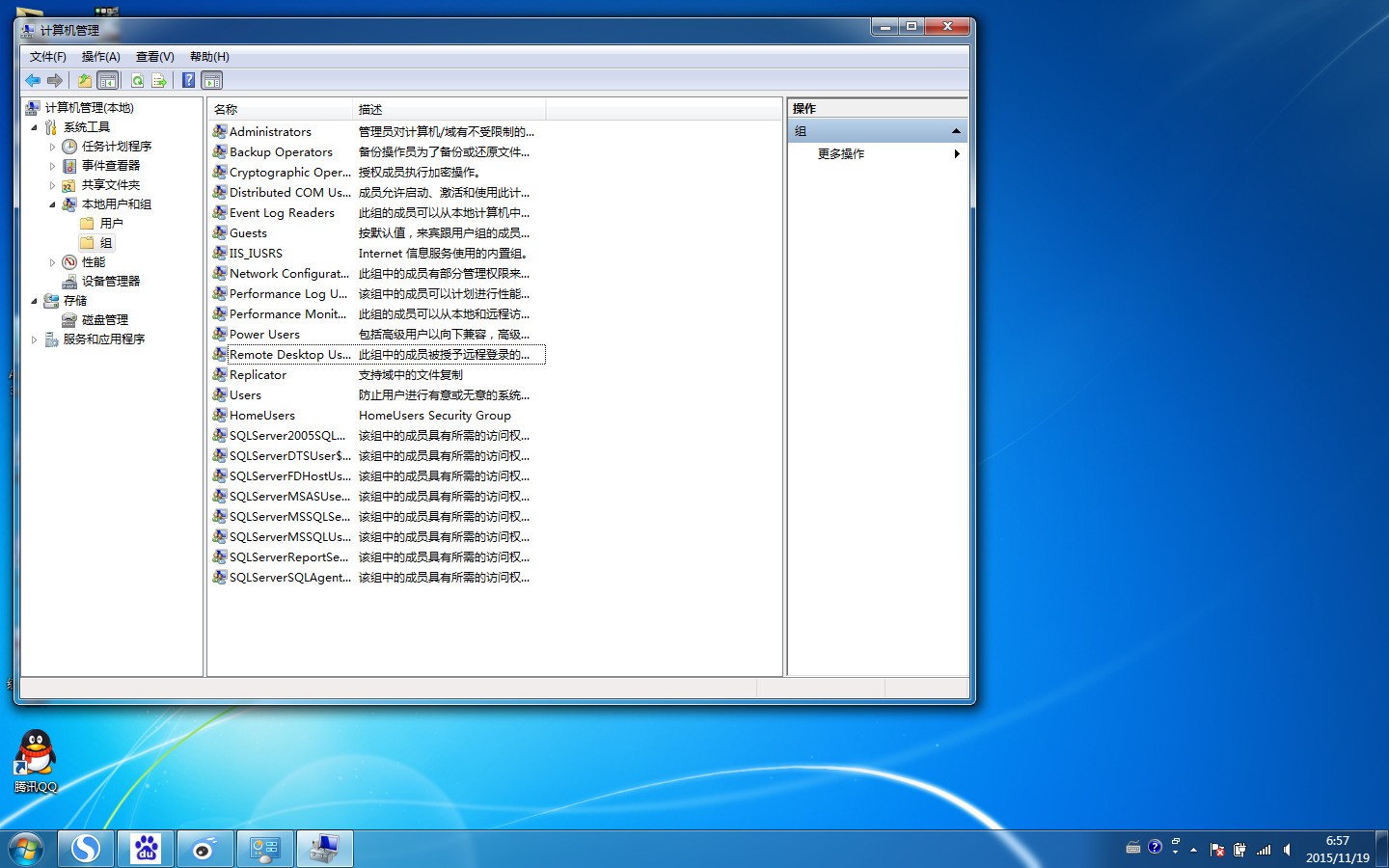Click the Export list toolbar icon
The image size is (1389, 868).
[x=159, y=81]
